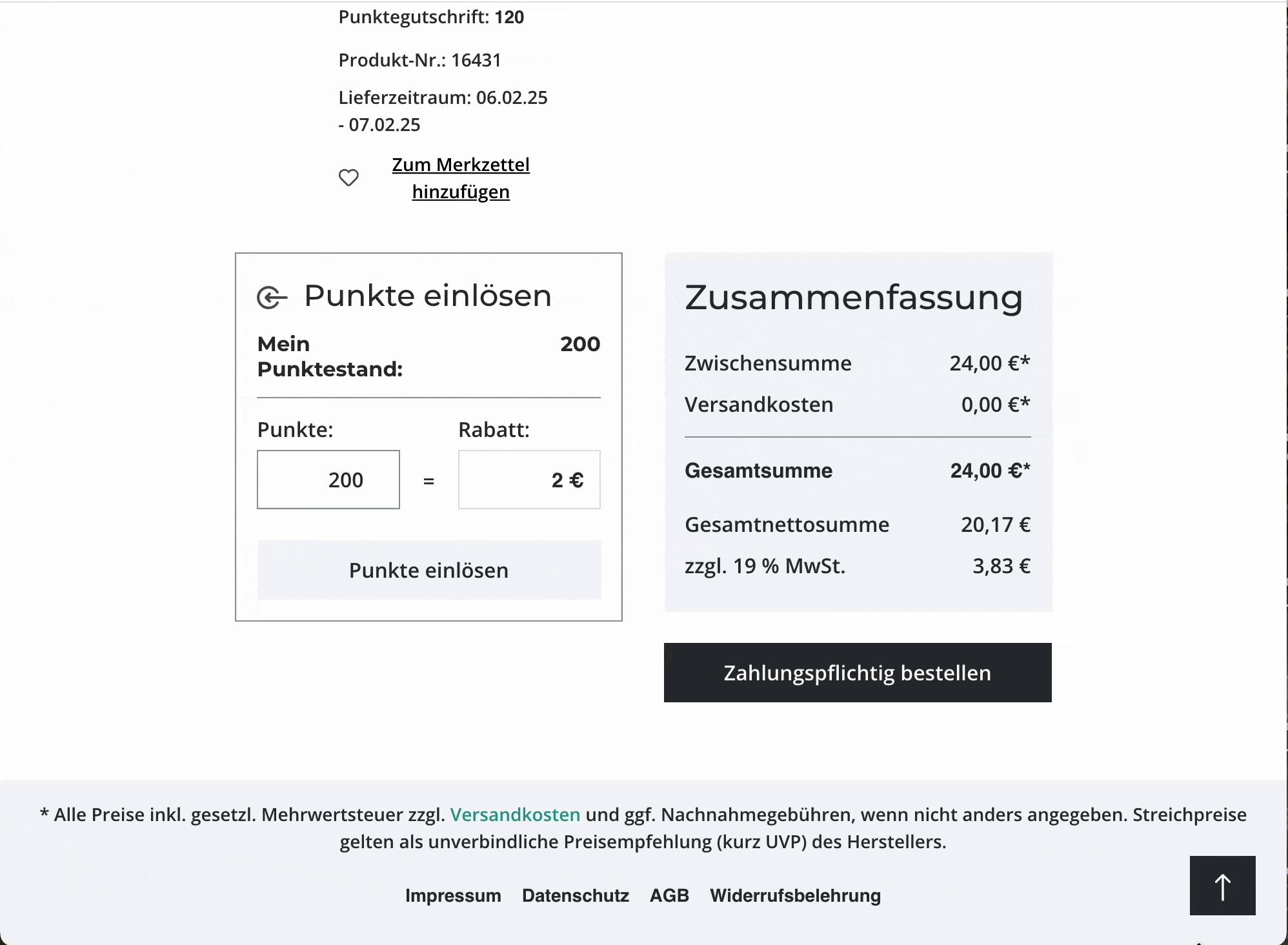Click the Produkt-Nr. 16431 text

(420, 60)
